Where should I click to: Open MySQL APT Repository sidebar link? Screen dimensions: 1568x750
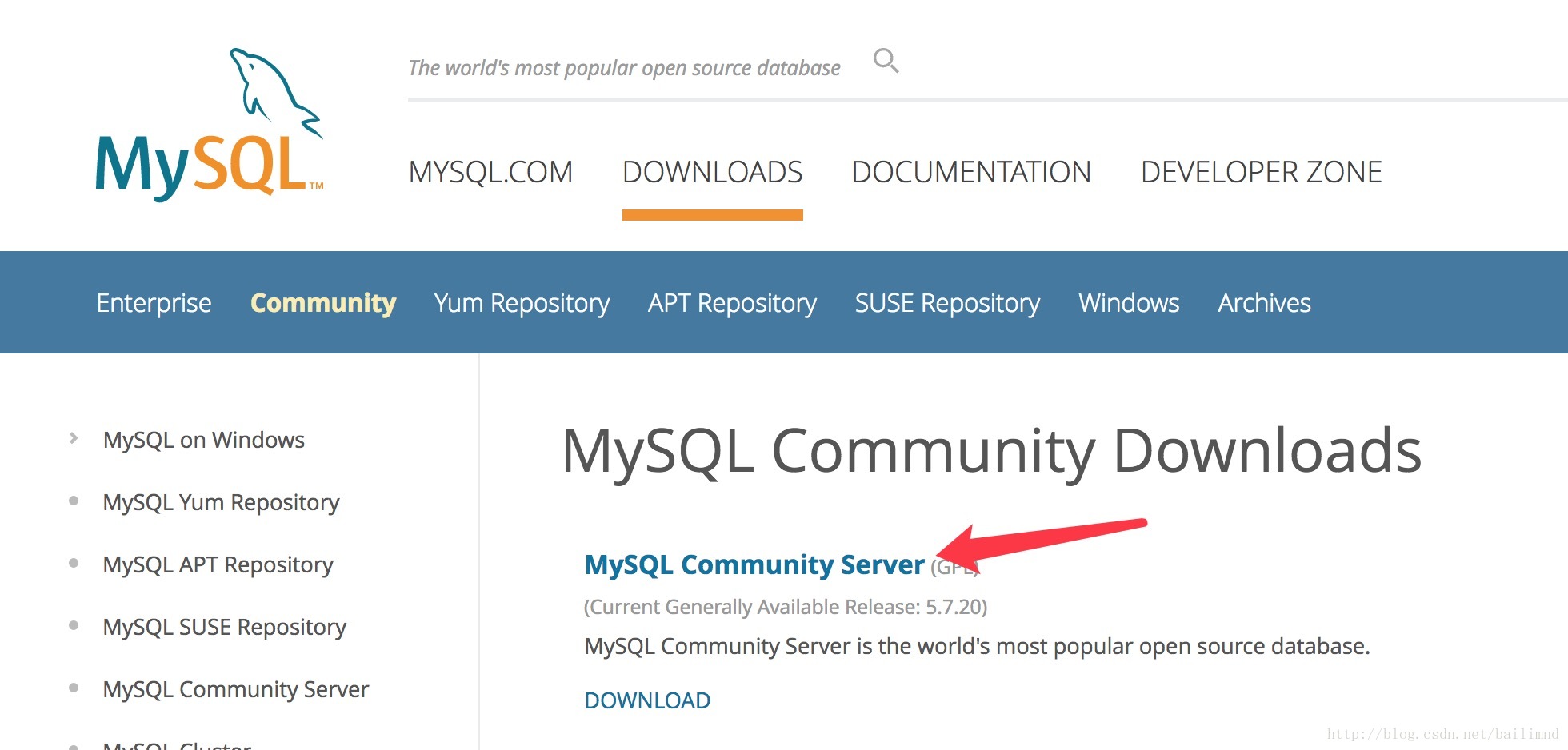[x=218, y=565]
